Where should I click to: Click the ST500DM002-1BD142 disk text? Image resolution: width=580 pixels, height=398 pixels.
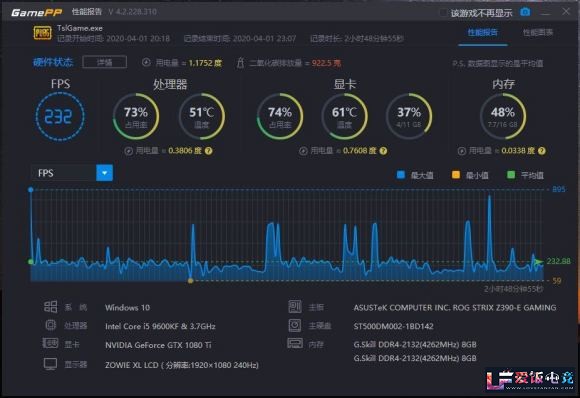(394, 326)
